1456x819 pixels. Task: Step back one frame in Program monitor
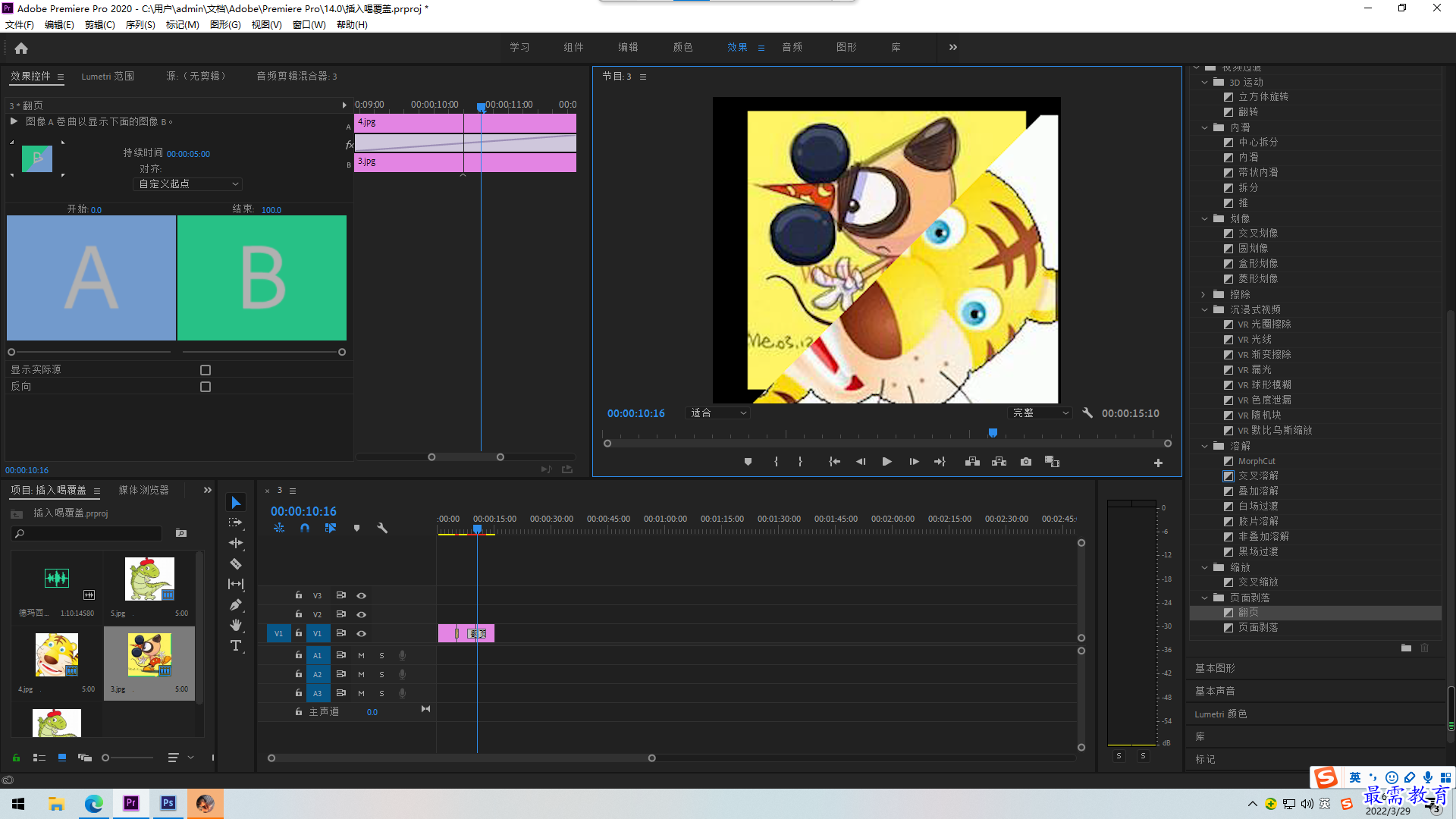pyautogui.click(x=861, y=462)
